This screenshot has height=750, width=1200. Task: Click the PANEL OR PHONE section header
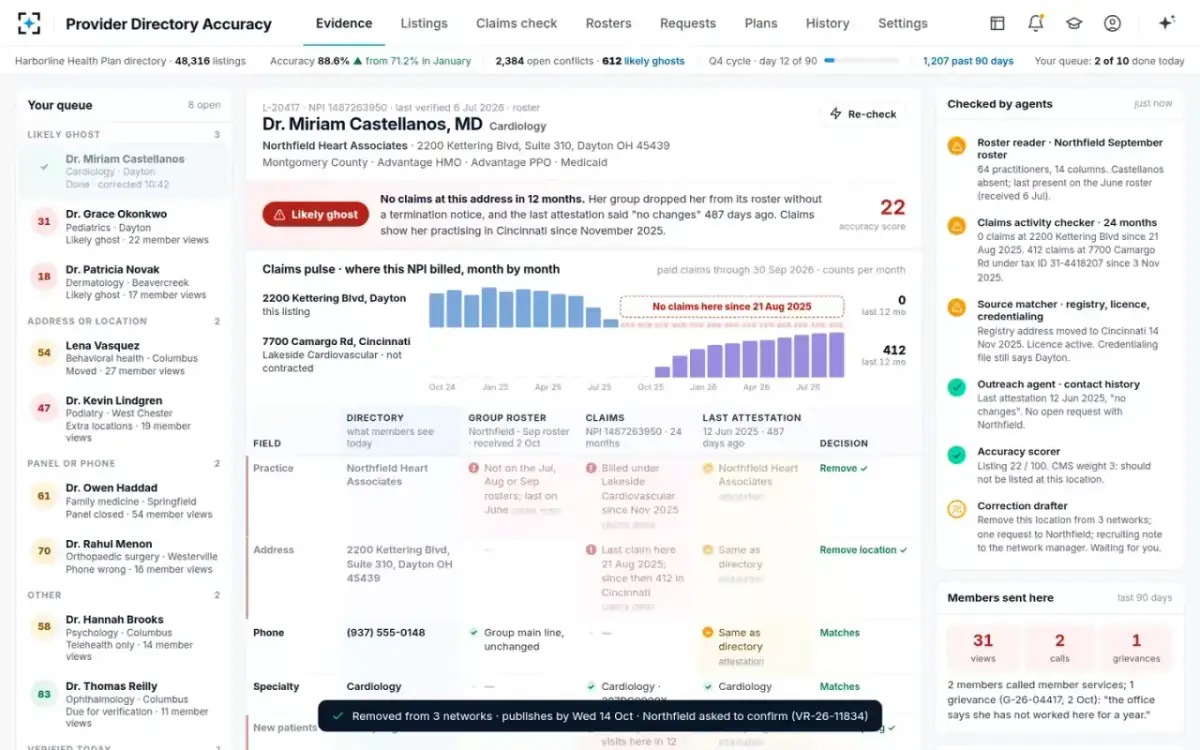click(x=71, y=463)
